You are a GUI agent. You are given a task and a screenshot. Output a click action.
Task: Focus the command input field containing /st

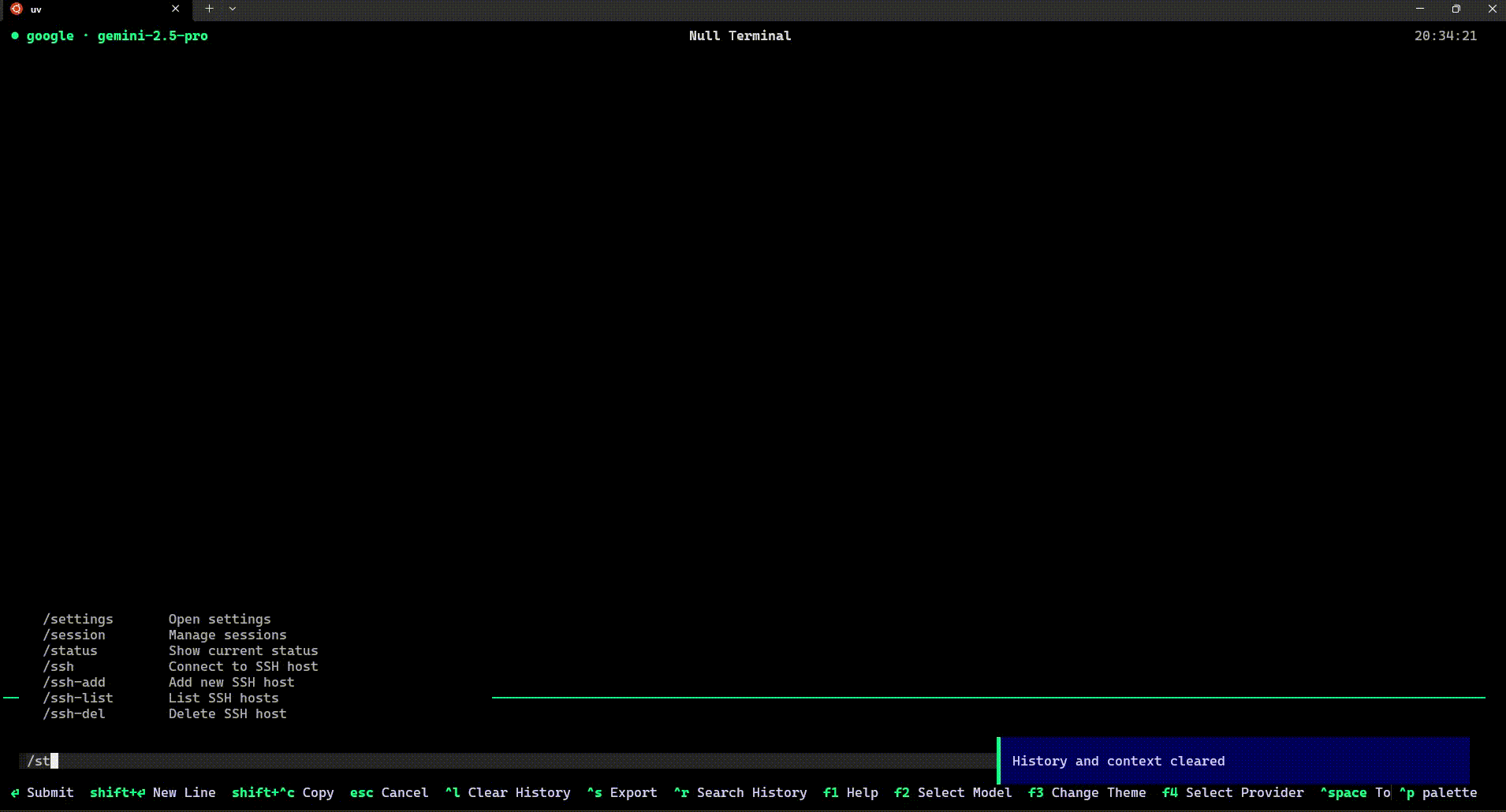pyautogui.click(x=508, y=761)
